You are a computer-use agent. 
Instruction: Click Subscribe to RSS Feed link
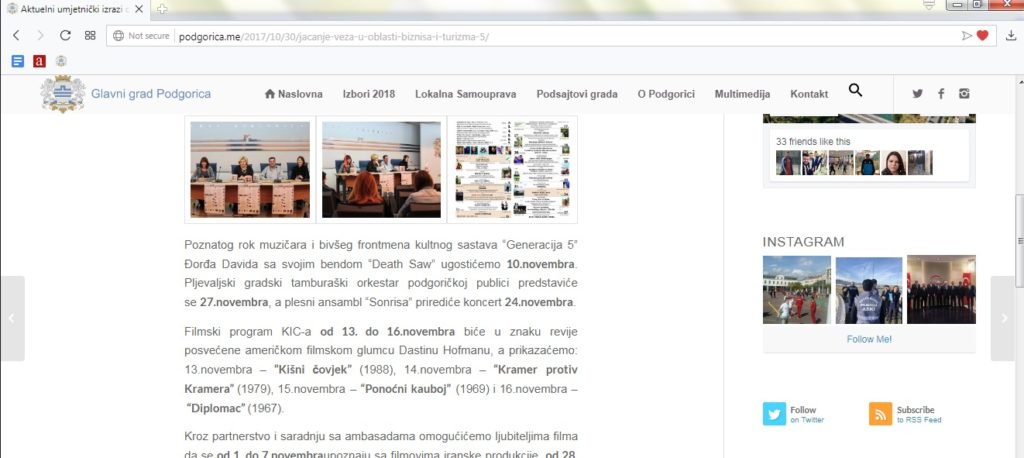coord(919,415)
